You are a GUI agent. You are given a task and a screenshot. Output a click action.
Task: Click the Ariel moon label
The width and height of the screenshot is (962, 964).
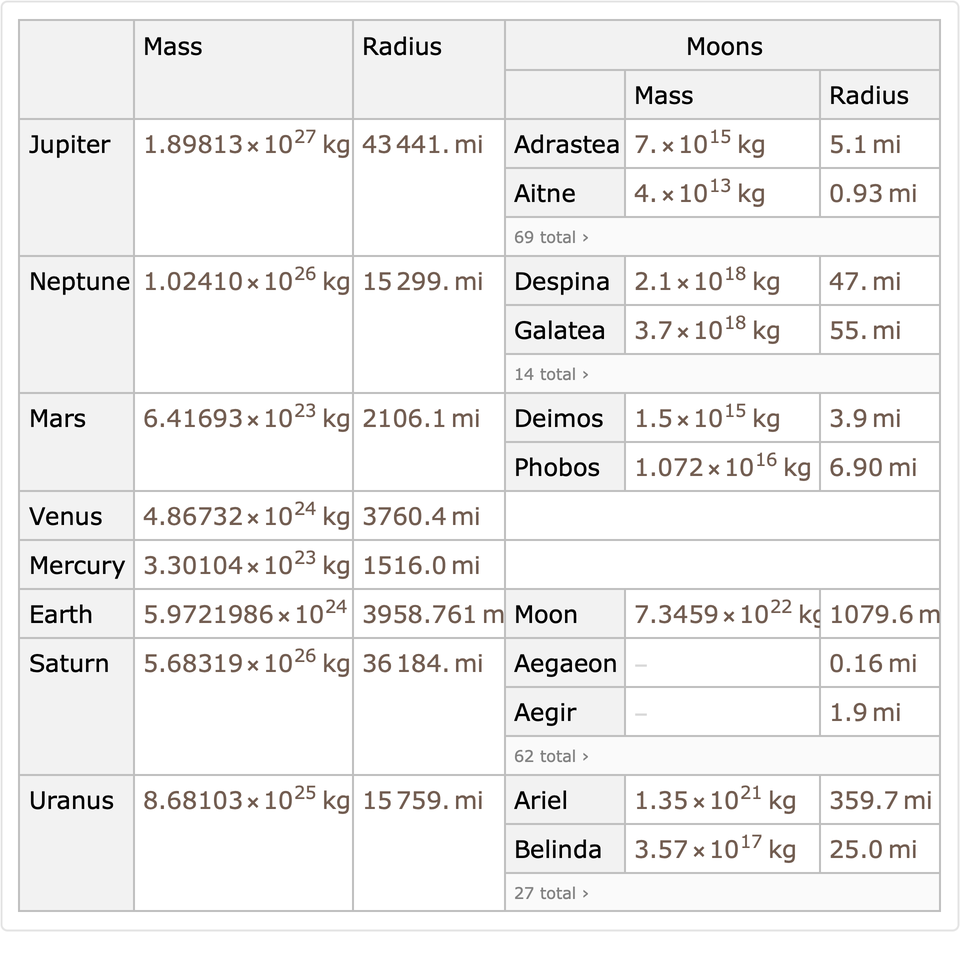tap(541, 801)
